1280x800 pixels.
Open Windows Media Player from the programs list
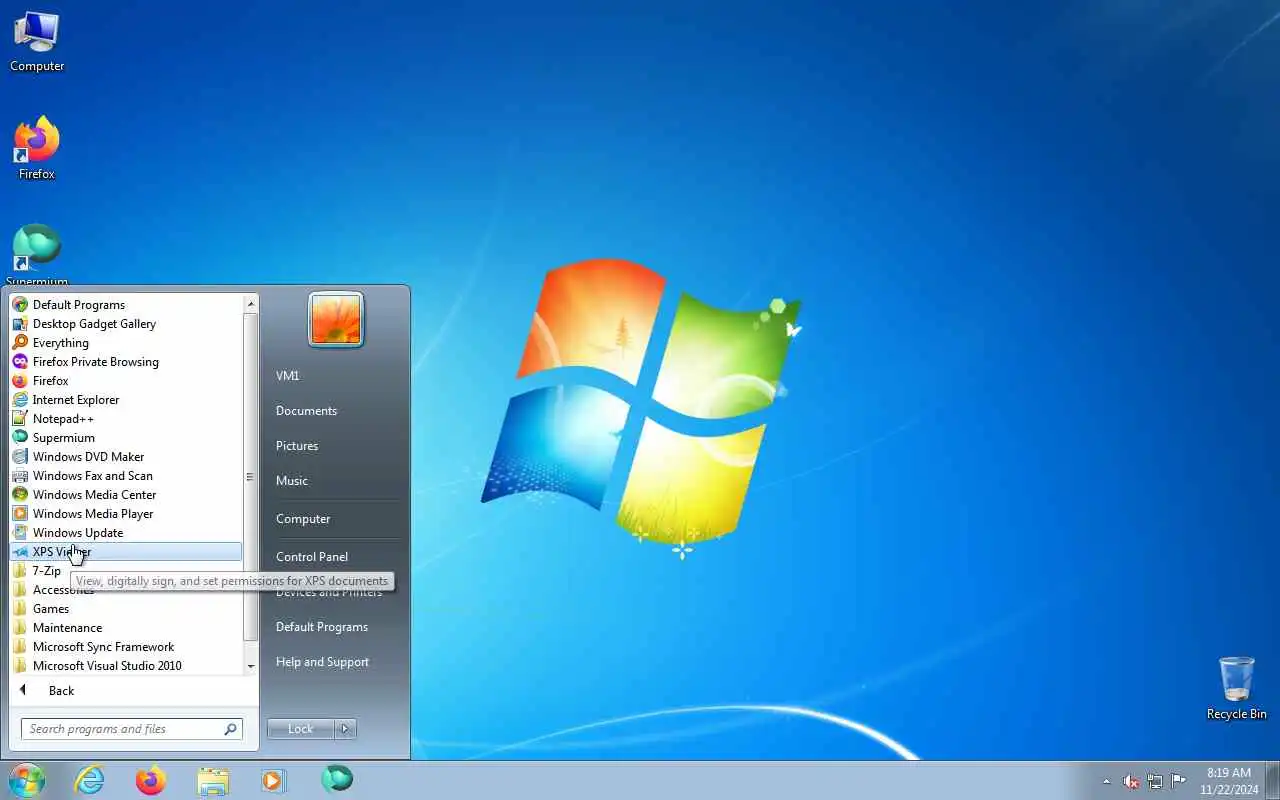coord(126,514)
